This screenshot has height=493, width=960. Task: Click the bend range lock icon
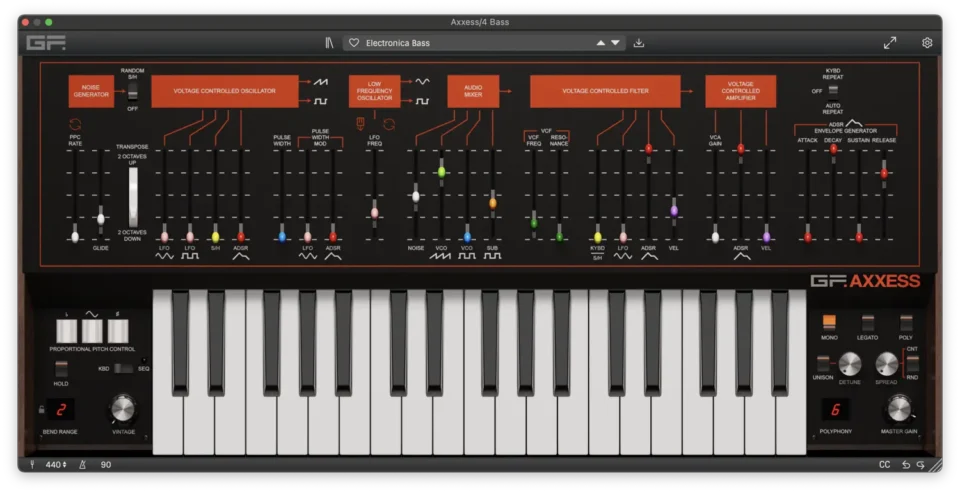click(41, 409)
